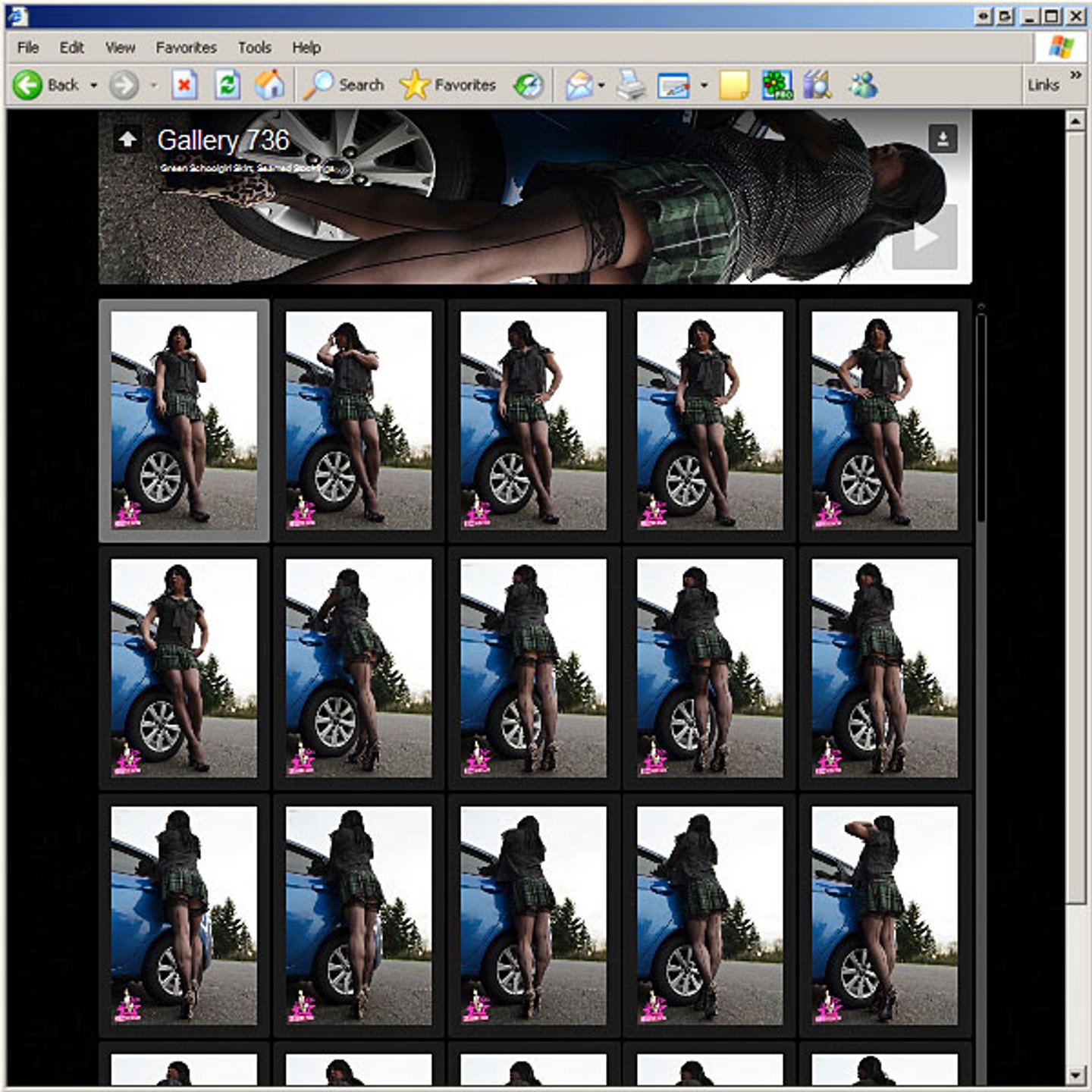Select the first highlighted gallery thumbnail
The width and height of the screenshot is (1092, 1092).
pyautogui.click(x=184, y=420)
